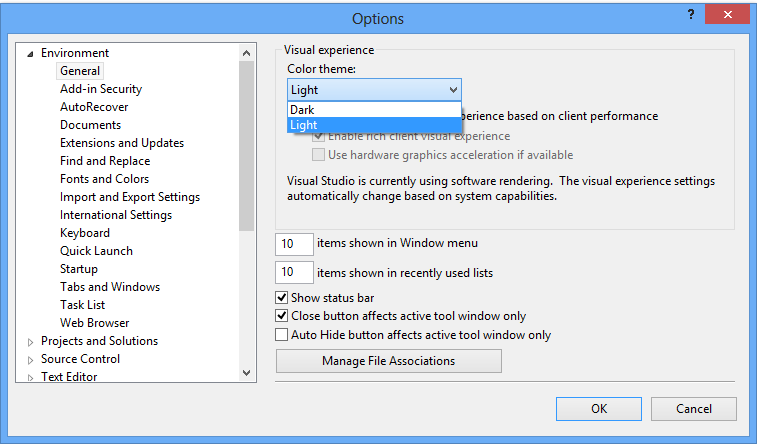Click the Window menu items count field
Image resolution: width=757 pixels, height=444 pixels.
click(294, 243)
